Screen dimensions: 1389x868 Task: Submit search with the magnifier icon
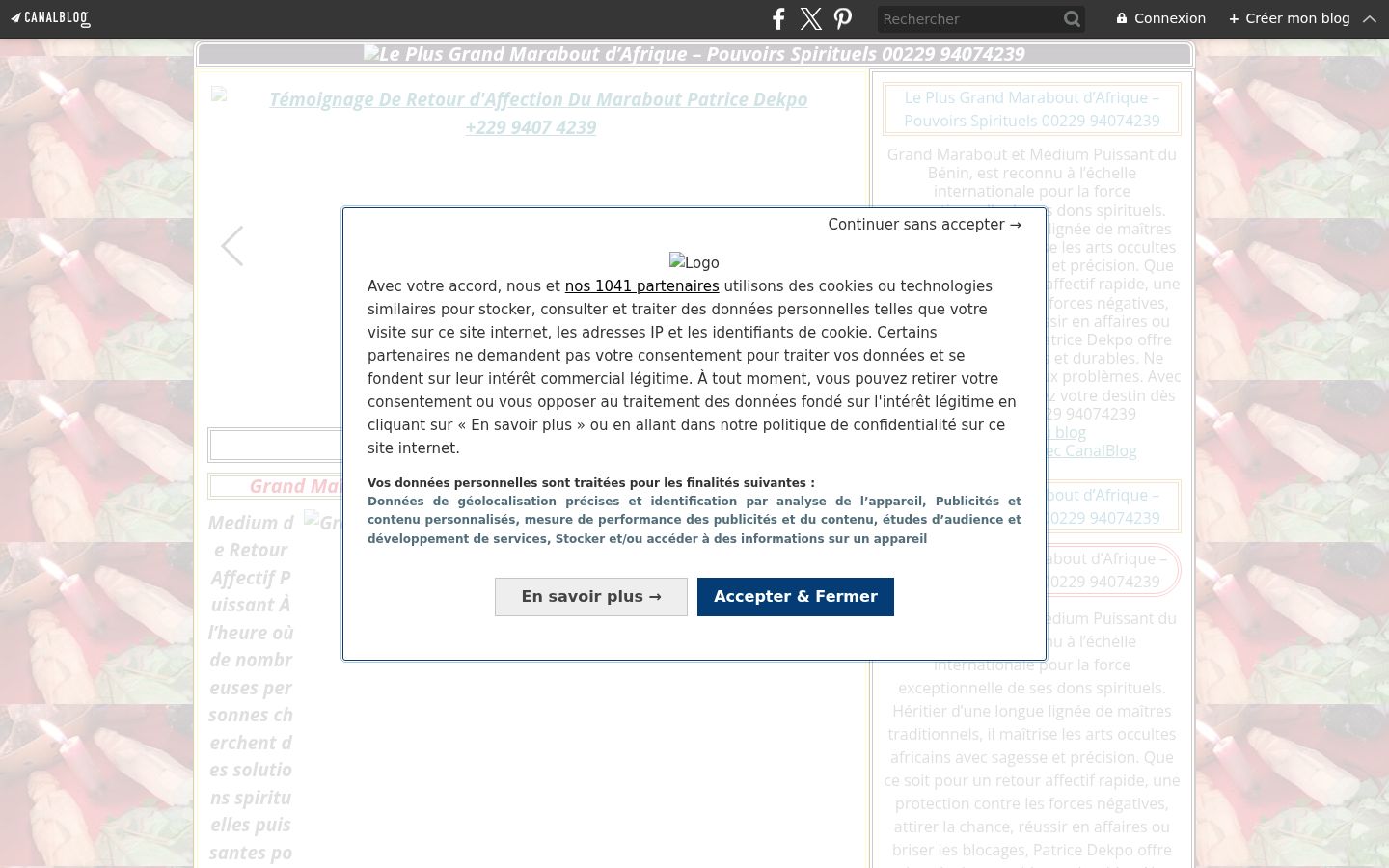(1072, 18)
